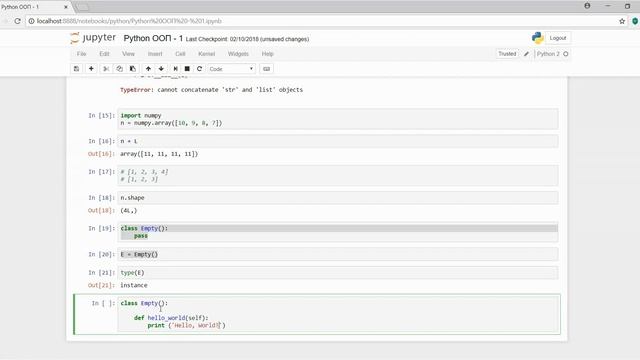Open the File menu
Screen dimensions: 640x360
coord(82,54)
